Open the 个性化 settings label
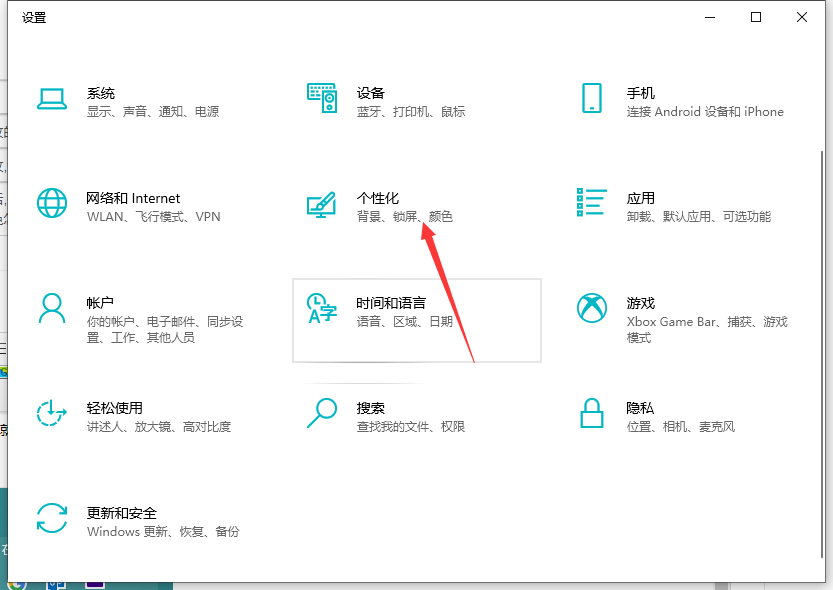The width and height of the screenshot is (833, 590). click(x=378, y=198)
